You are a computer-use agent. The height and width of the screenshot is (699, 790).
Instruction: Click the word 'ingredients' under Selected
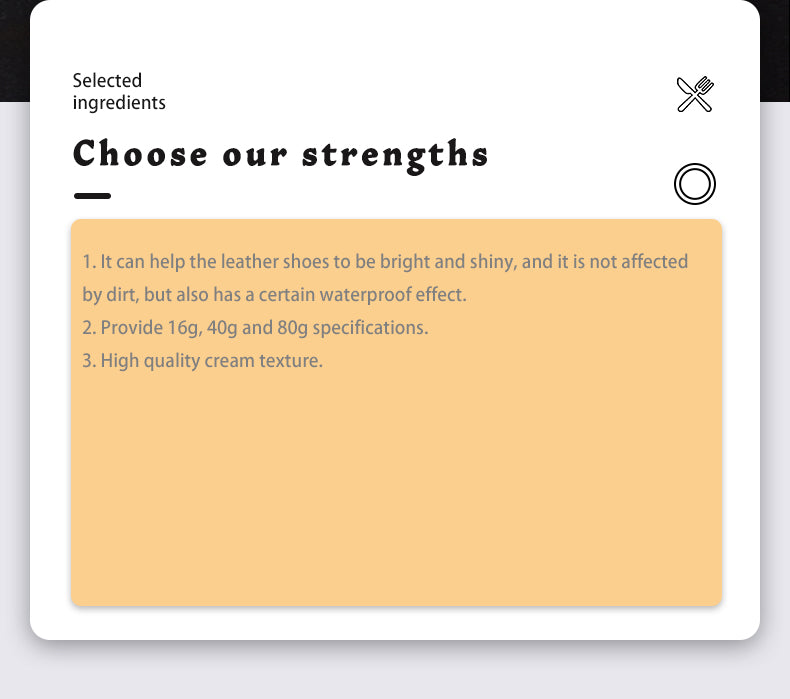tap(119, 103)
